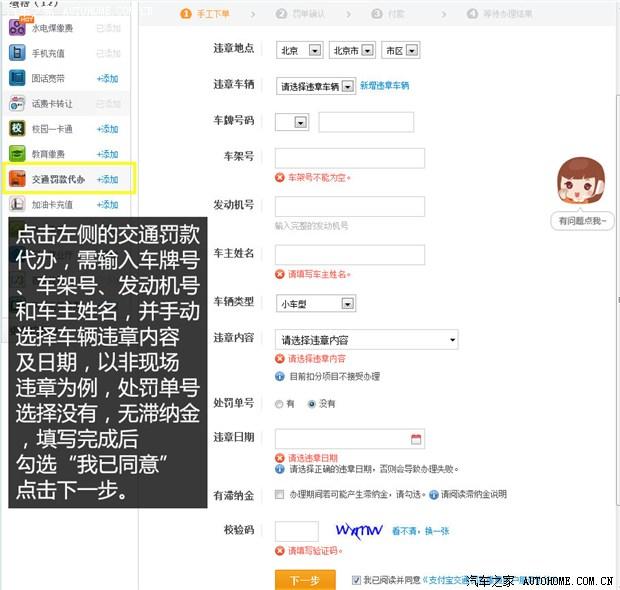Add 加油卡充值 via its +添加 link
Image resolution: width=620 pixels, height=590 pixels.
coord(107,205)
